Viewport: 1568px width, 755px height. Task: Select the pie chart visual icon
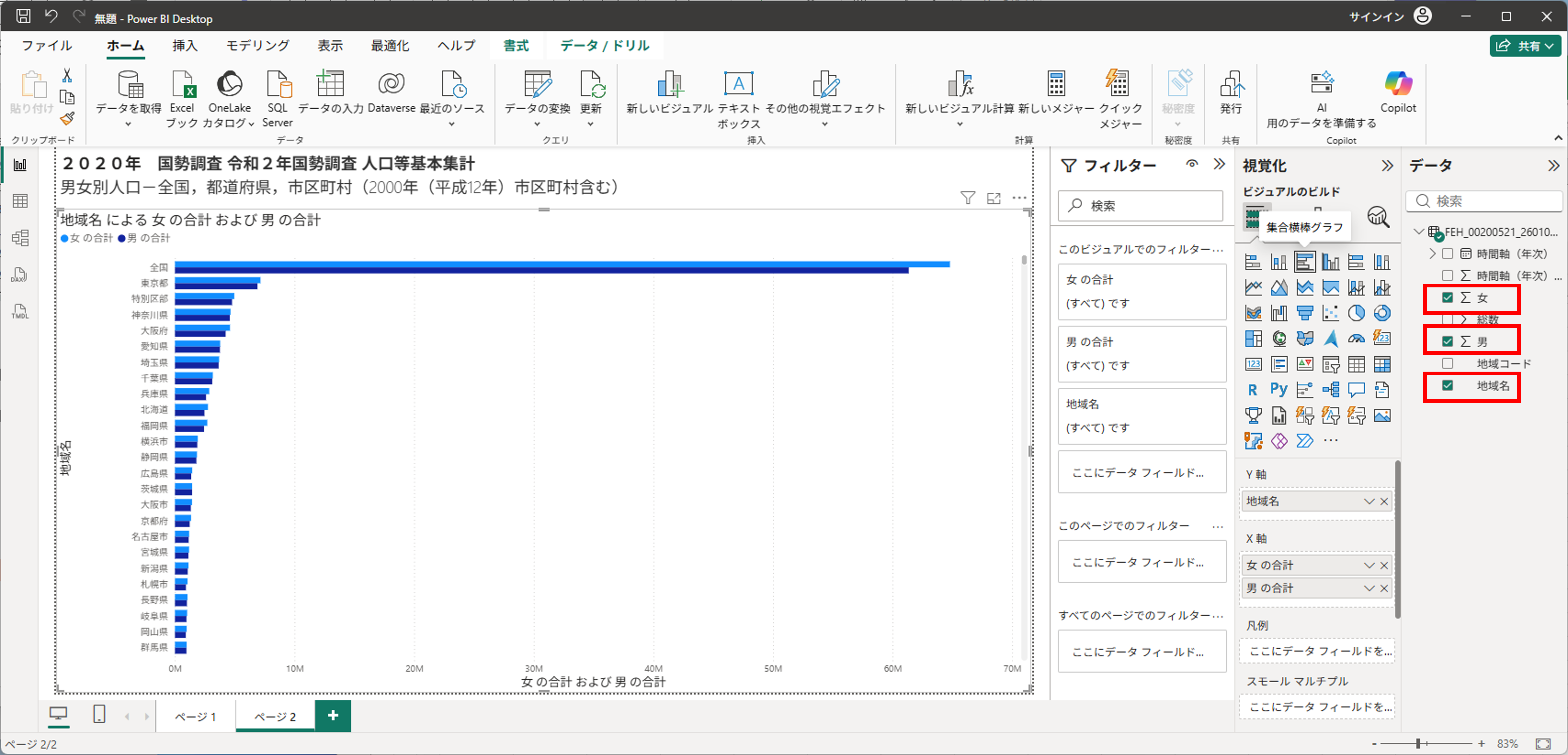(x=1356, y=313)
